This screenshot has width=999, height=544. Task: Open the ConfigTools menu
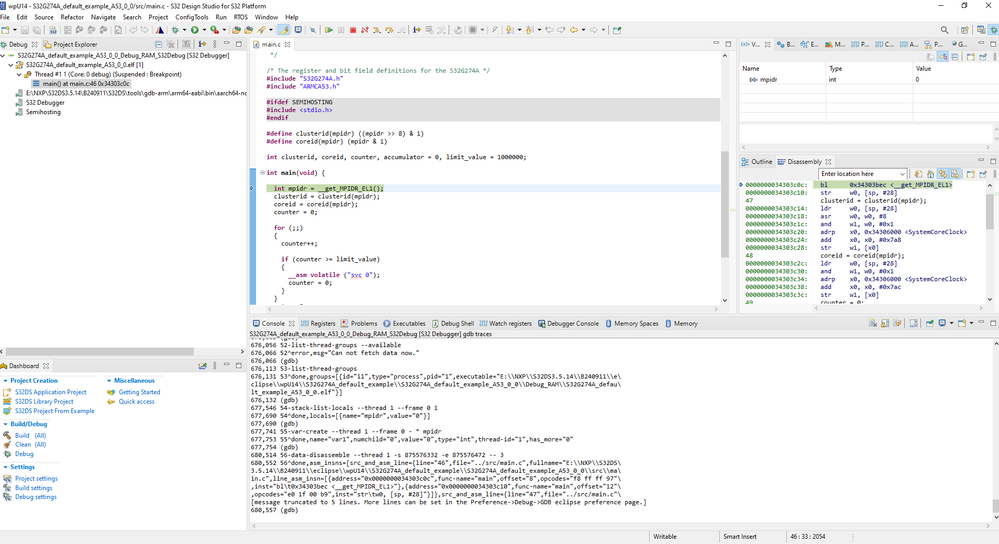[192, 17]
